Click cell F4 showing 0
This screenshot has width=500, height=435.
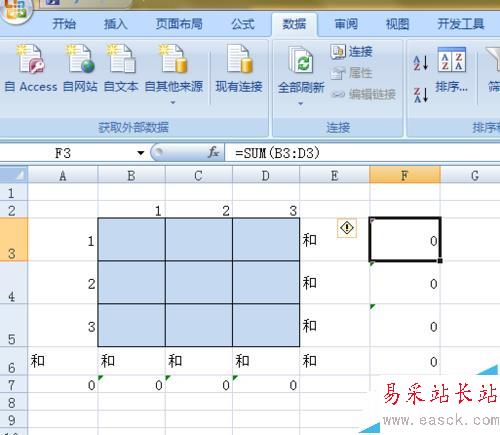[x=405, y=282]
